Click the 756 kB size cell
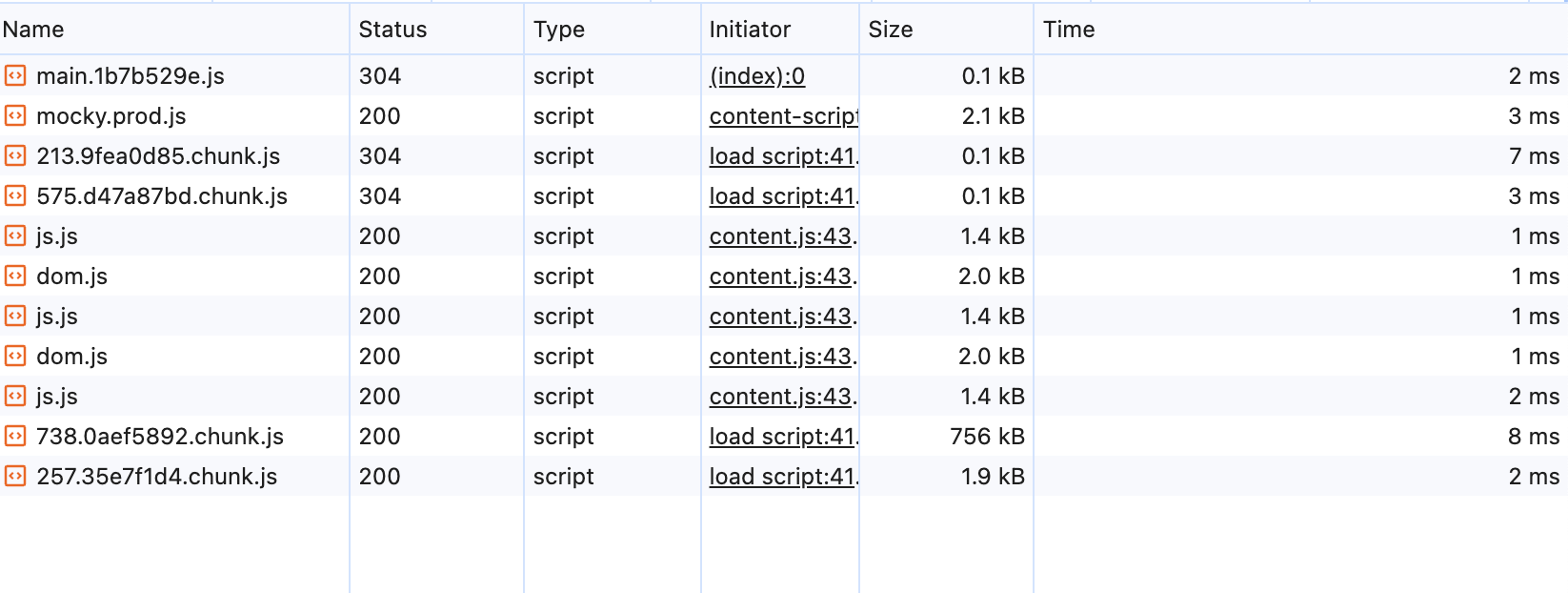 pyautogui.click(x=987, y=437)
